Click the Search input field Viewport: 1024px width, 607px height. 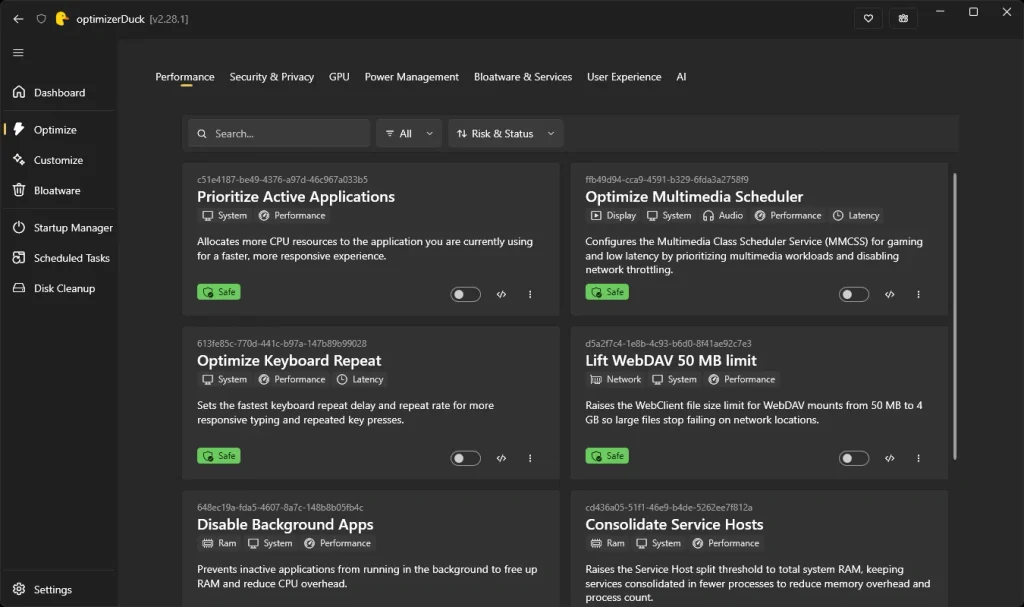[279, 133]
